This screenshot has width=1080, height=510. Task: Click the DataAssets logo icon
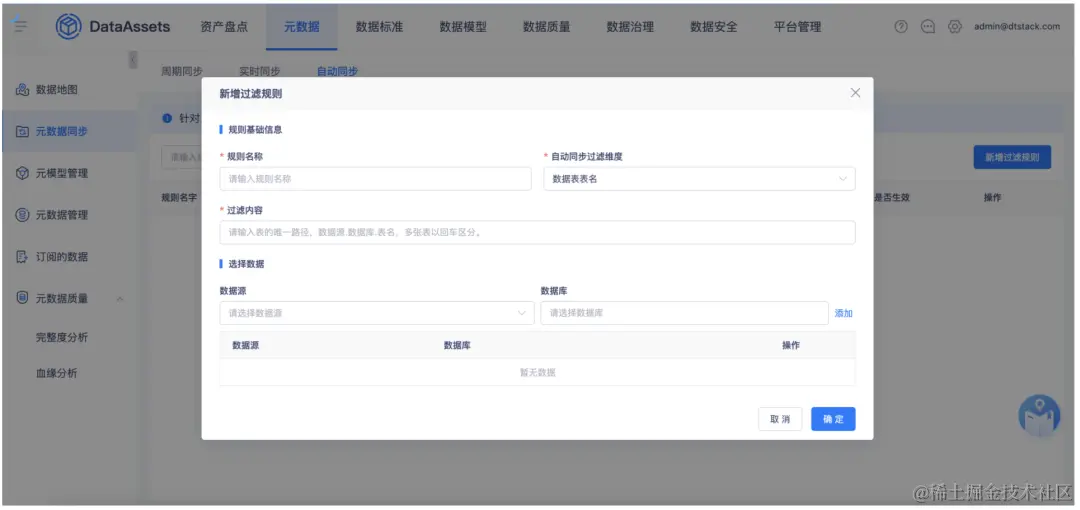[x=69, y=27]
